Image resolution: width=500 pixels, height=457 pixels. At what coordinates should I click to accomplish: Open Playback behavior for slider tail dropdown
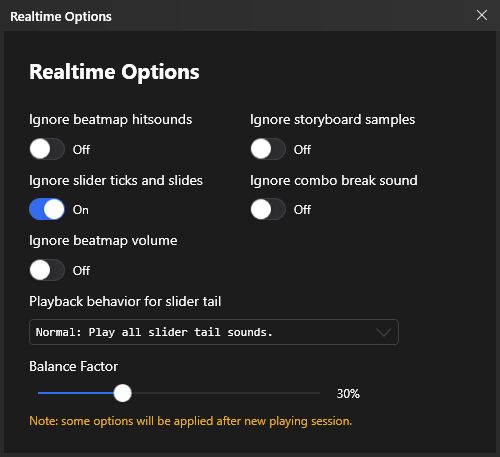[x=214, y=332]
